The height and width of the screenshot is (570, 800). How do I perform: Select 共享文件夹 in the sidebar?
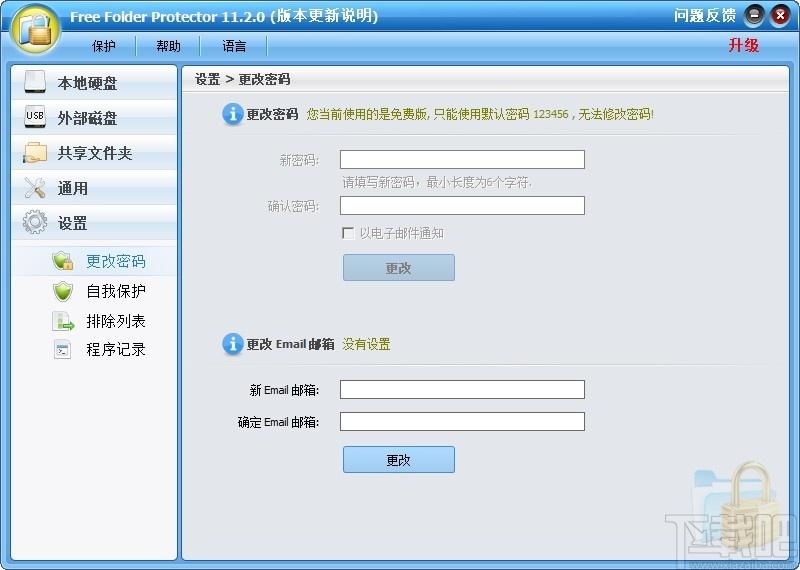pos(94,153)
